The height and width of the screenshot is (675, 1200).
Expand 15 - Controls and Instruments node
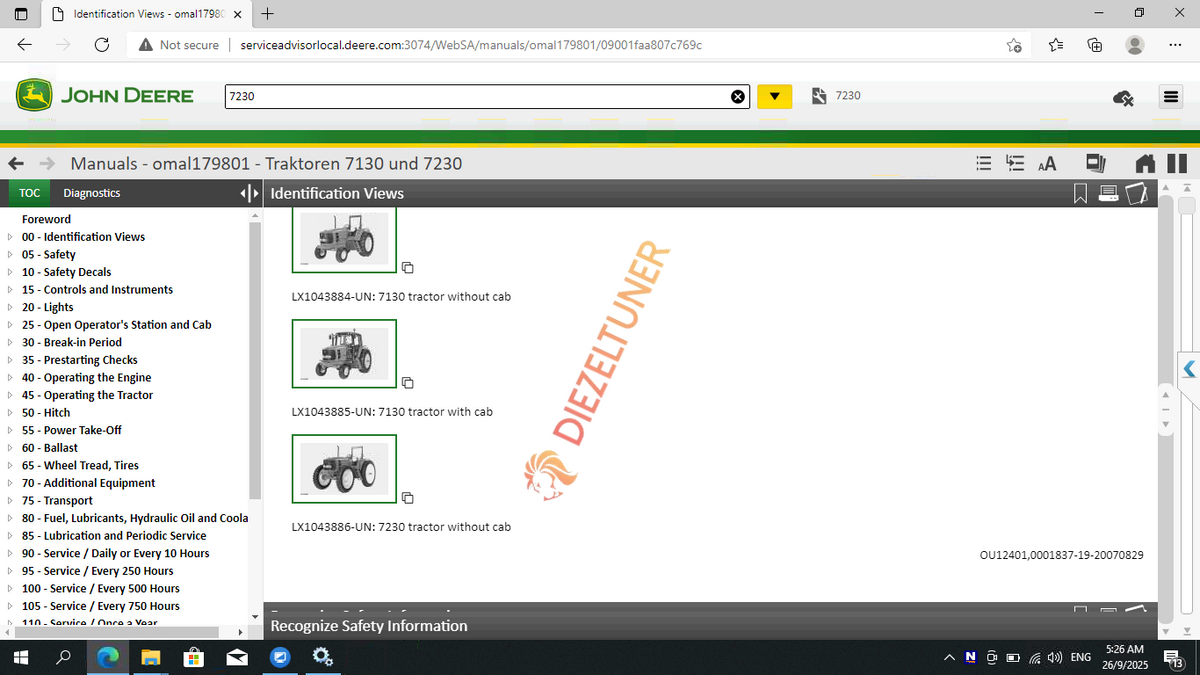[10, 290]
